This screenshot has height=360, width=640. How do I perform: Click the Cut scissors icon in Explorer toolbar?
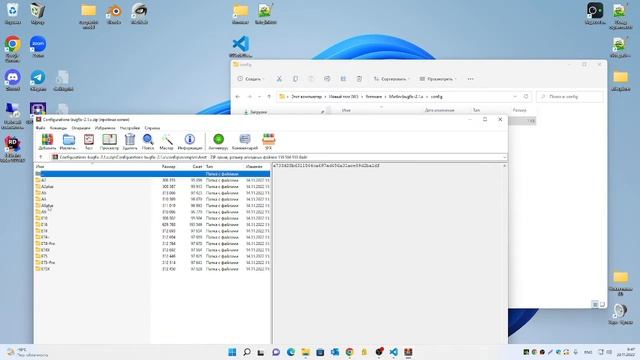point(279,79)
